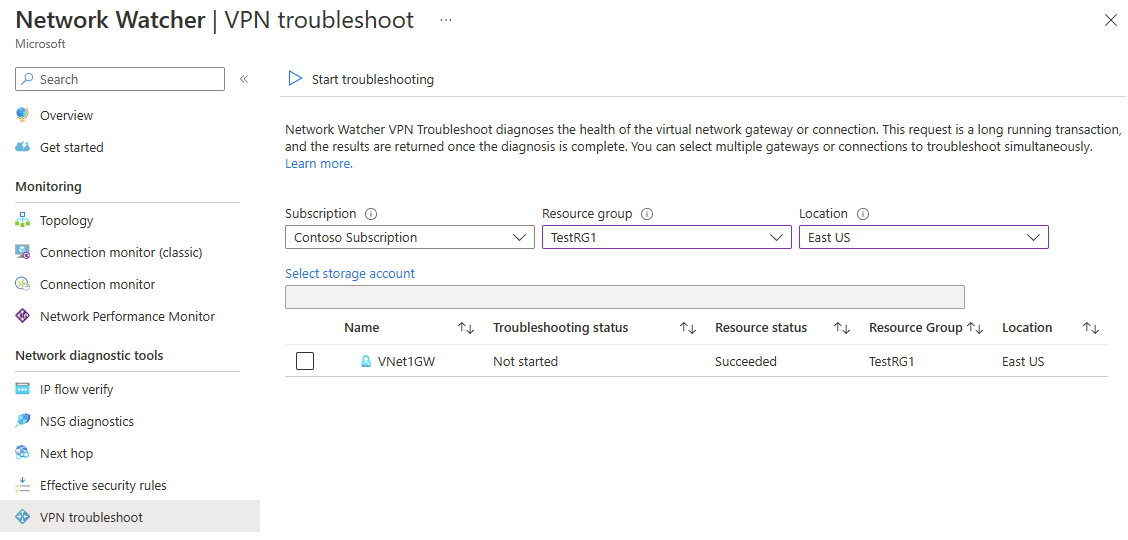The height and width of the screenshot is (540, 1128).
Task: Click the Connection monitor (classic) icon
Action: tap(23, 253)
